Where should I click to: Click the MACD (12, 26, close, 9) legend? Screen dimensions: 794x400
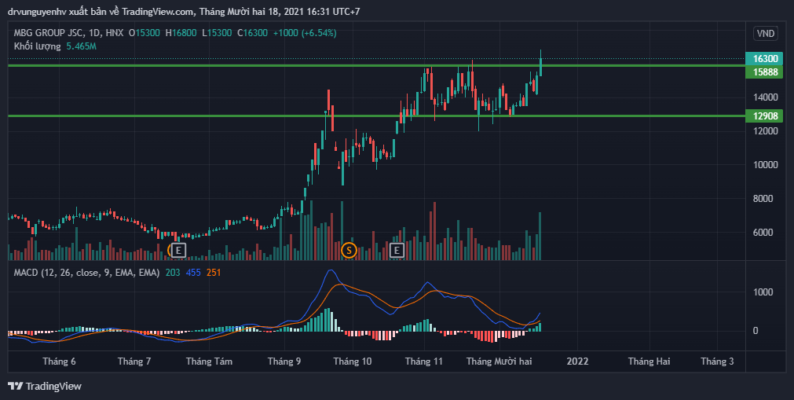point(87,272)
